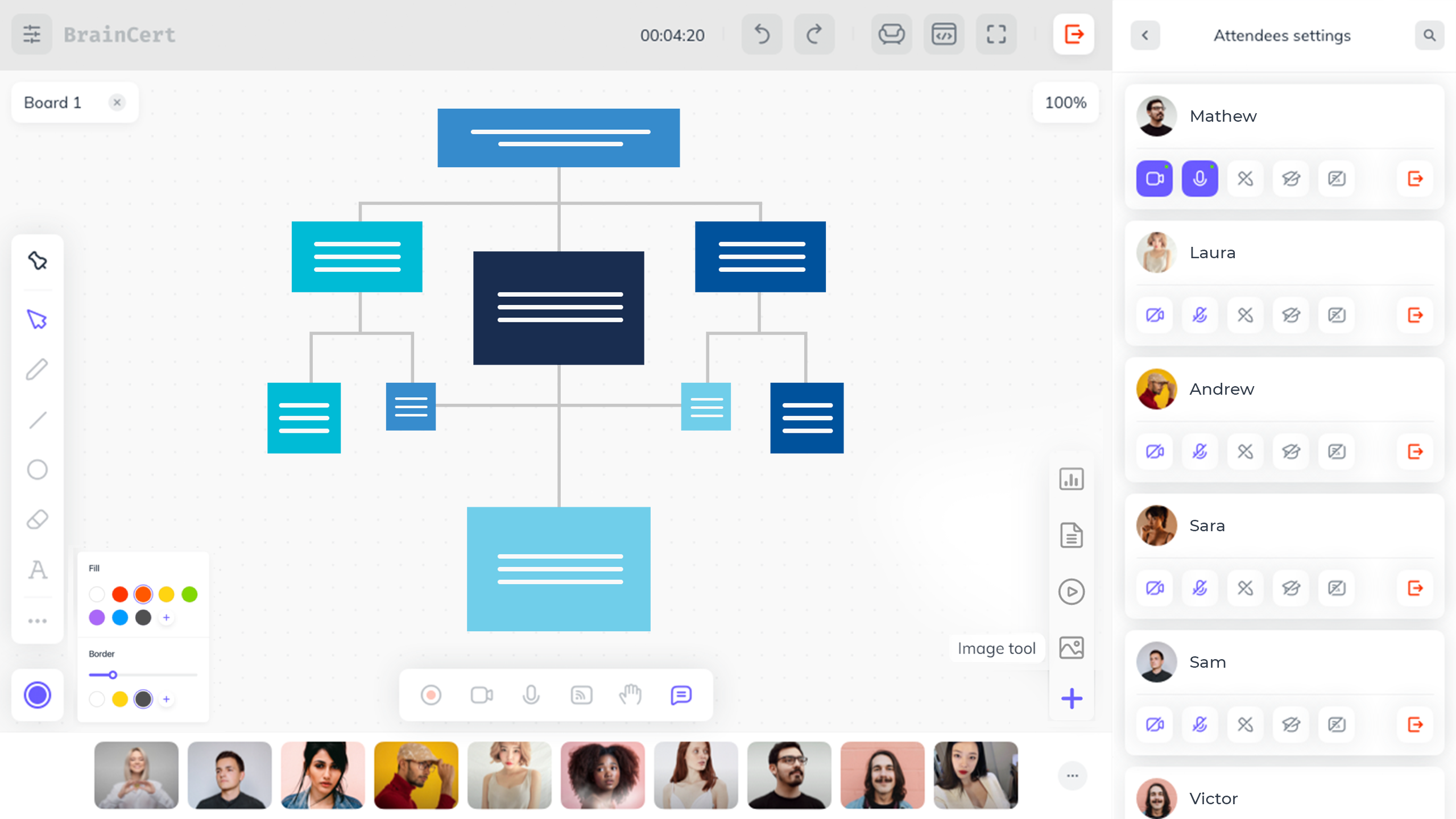Mute Mathew's microphone
The image size is (1456, 819).
click(x=1200, y=179)
